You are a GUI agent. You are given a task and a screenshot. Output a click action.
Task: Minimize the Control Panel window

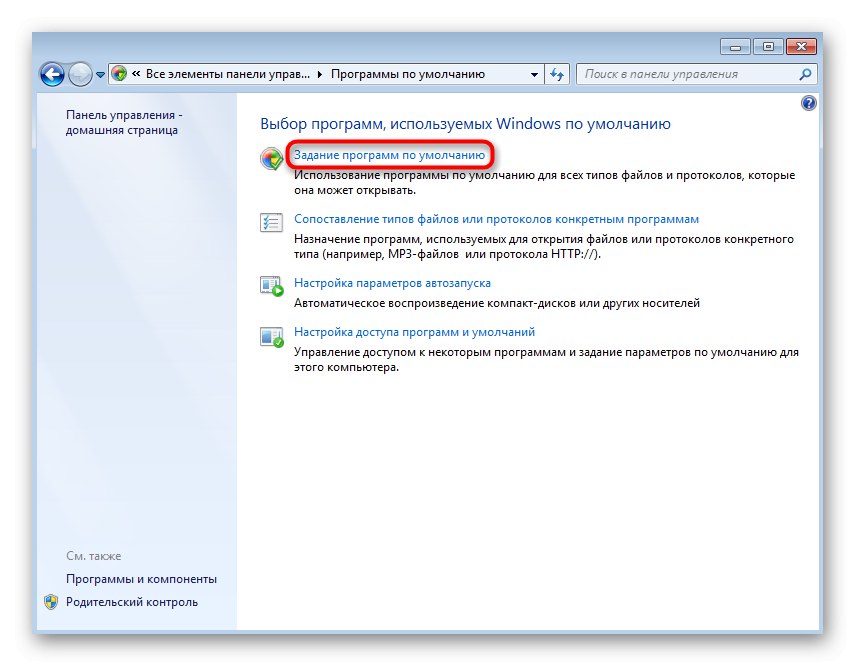(735, 47)
